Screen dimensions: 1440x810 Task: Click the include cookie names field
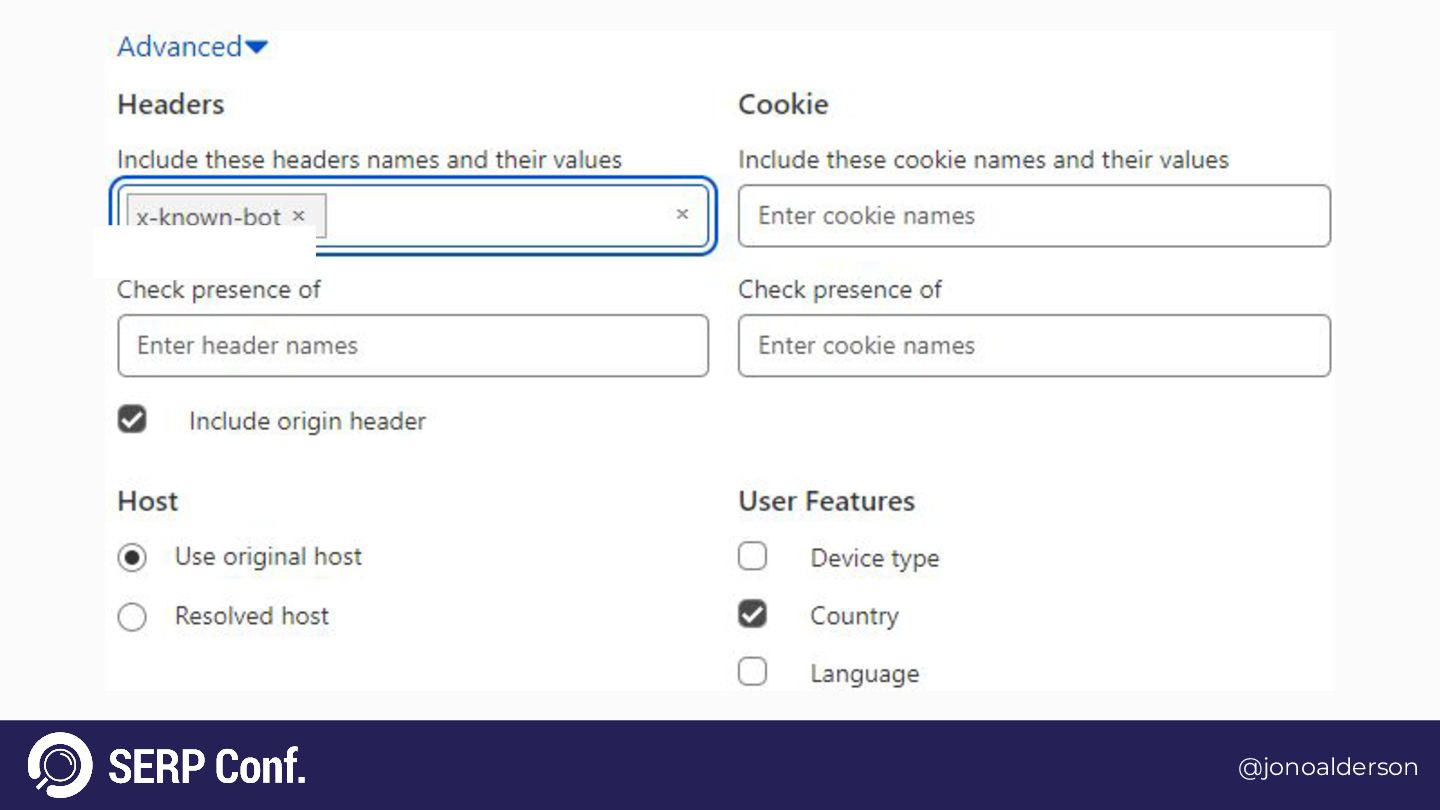[x=1033, y=216]
